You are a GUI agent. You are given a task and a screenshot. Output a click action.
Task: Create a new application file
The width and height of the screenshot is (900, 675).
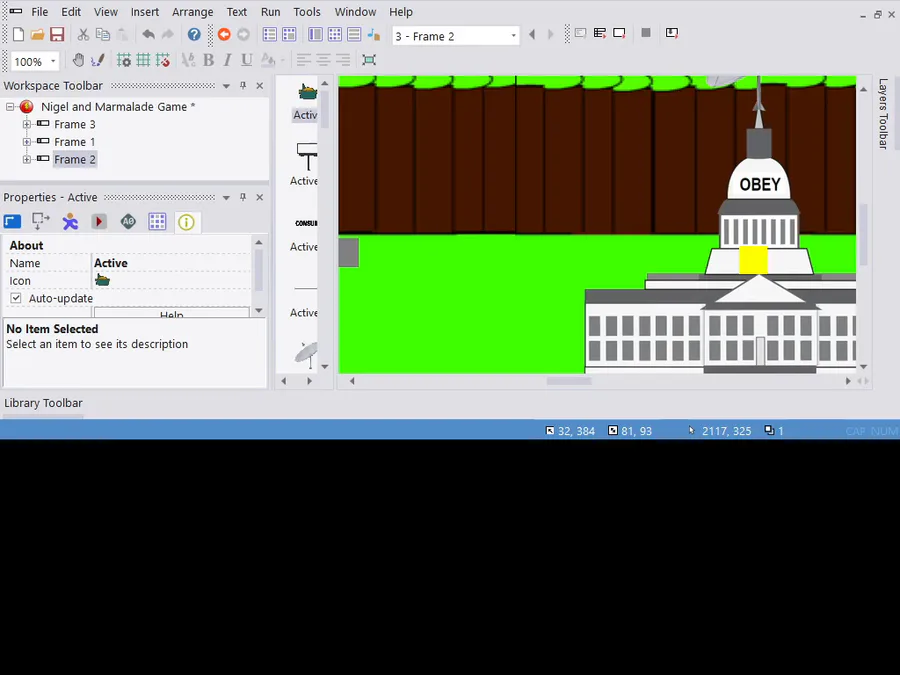click(18, 34)
